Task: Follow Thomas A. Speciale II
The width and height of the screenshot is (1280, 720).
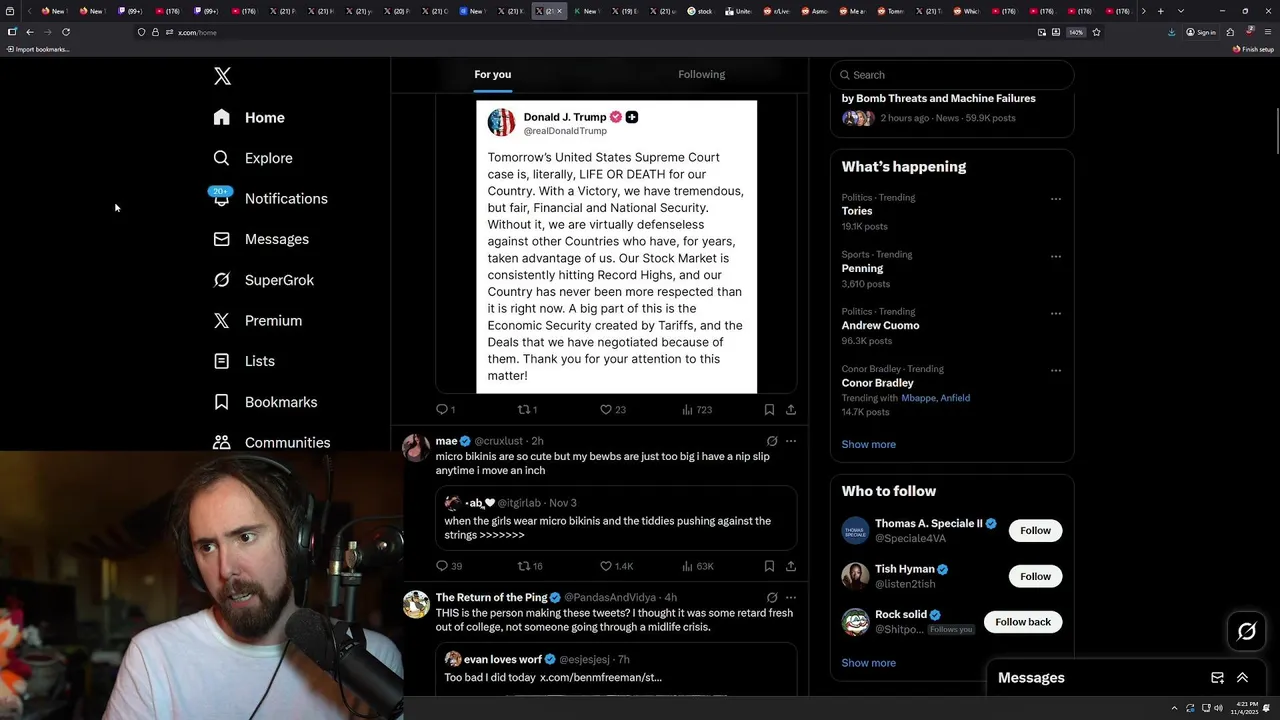Action: 1035,530
